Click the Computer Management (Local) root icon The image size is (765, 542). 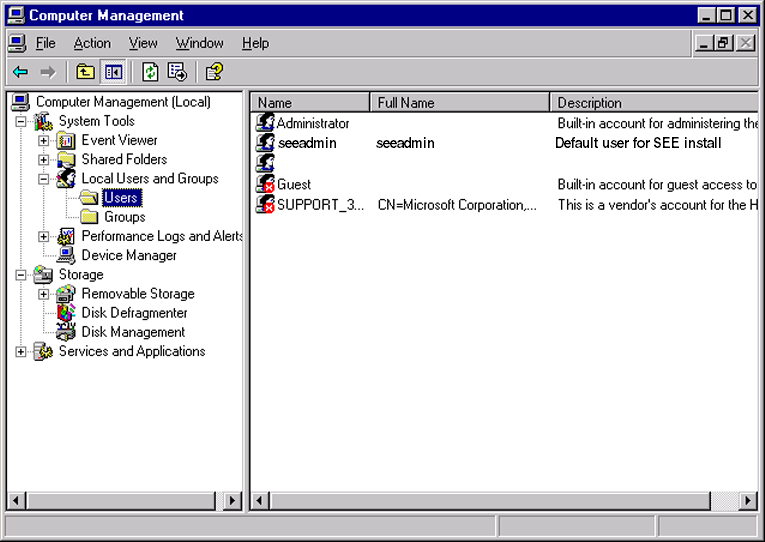[20, 102]
